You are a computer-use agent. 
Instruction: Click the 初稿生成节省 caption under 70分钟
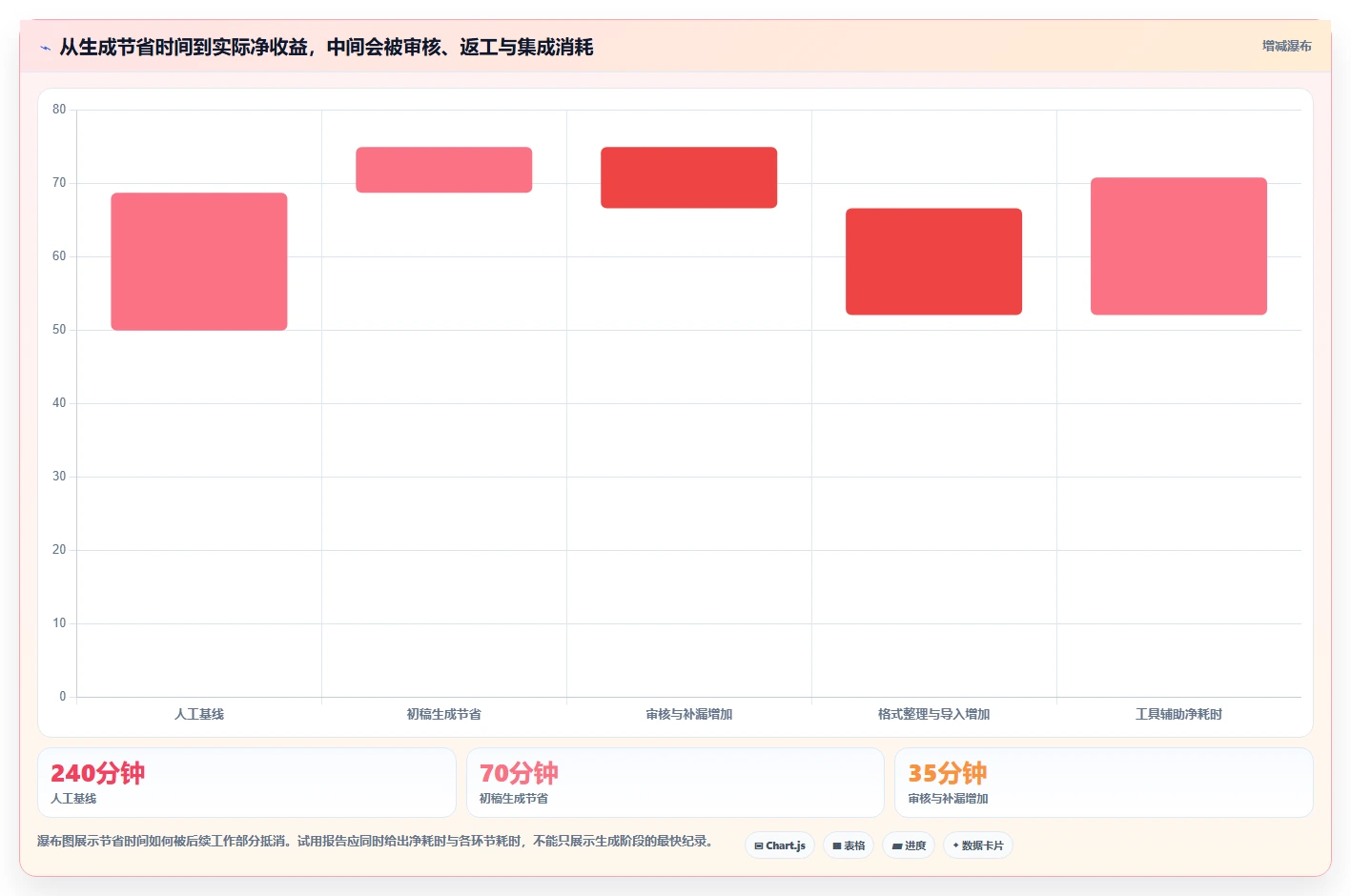tap(513, 799)
